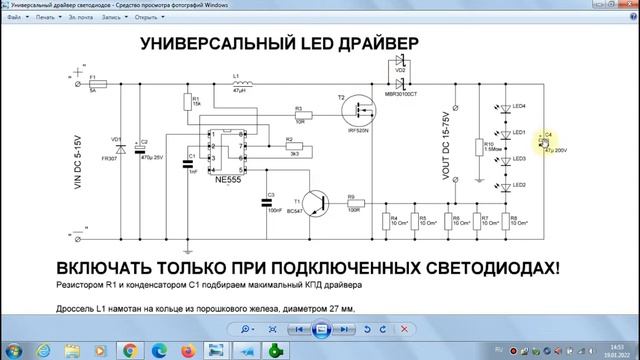
Task: Start the slide show with the center button
Action: coord(321,329)
